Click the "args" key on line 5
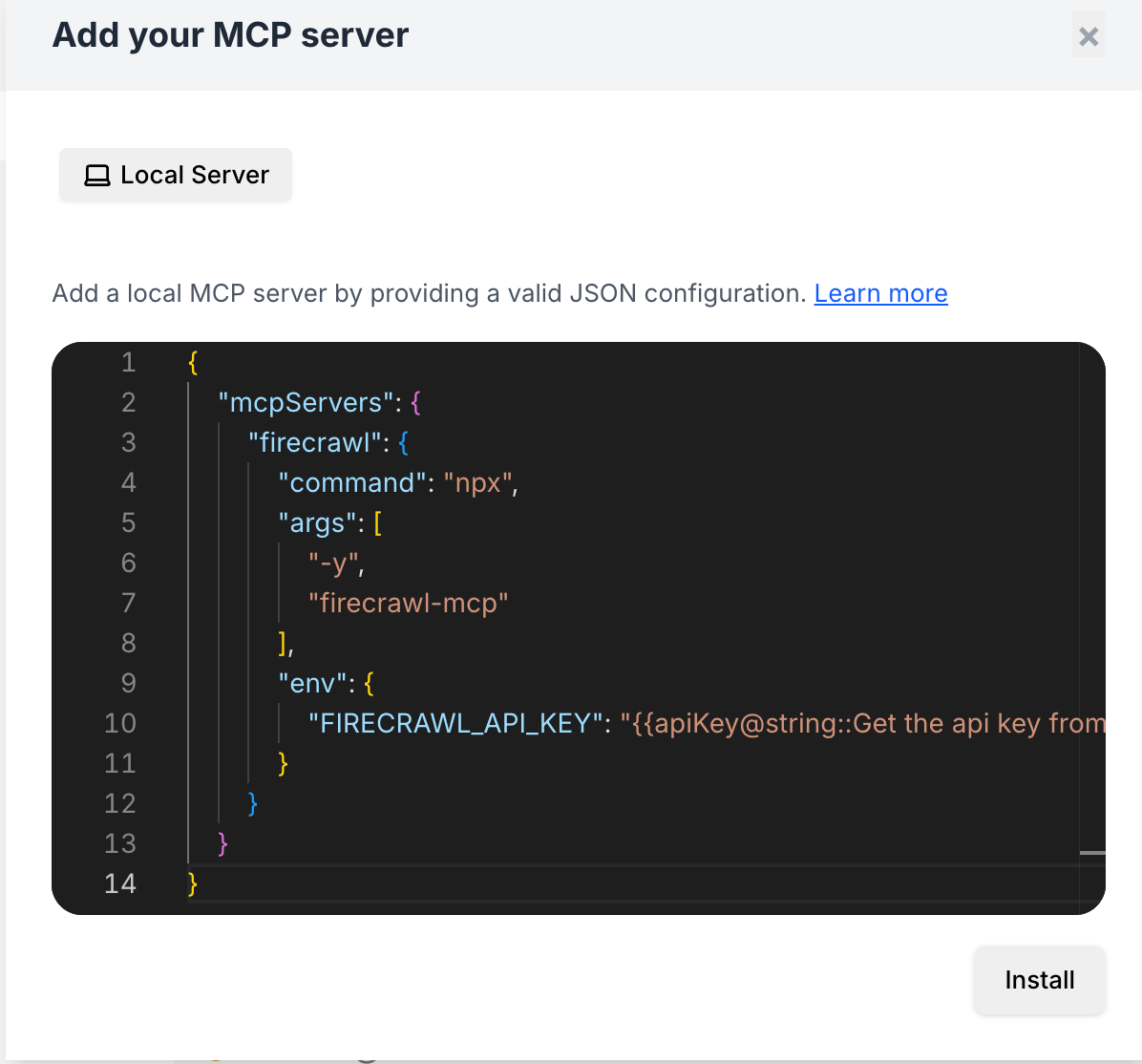This screenshot has height=1064, width=1142. (x=317, y=522)
